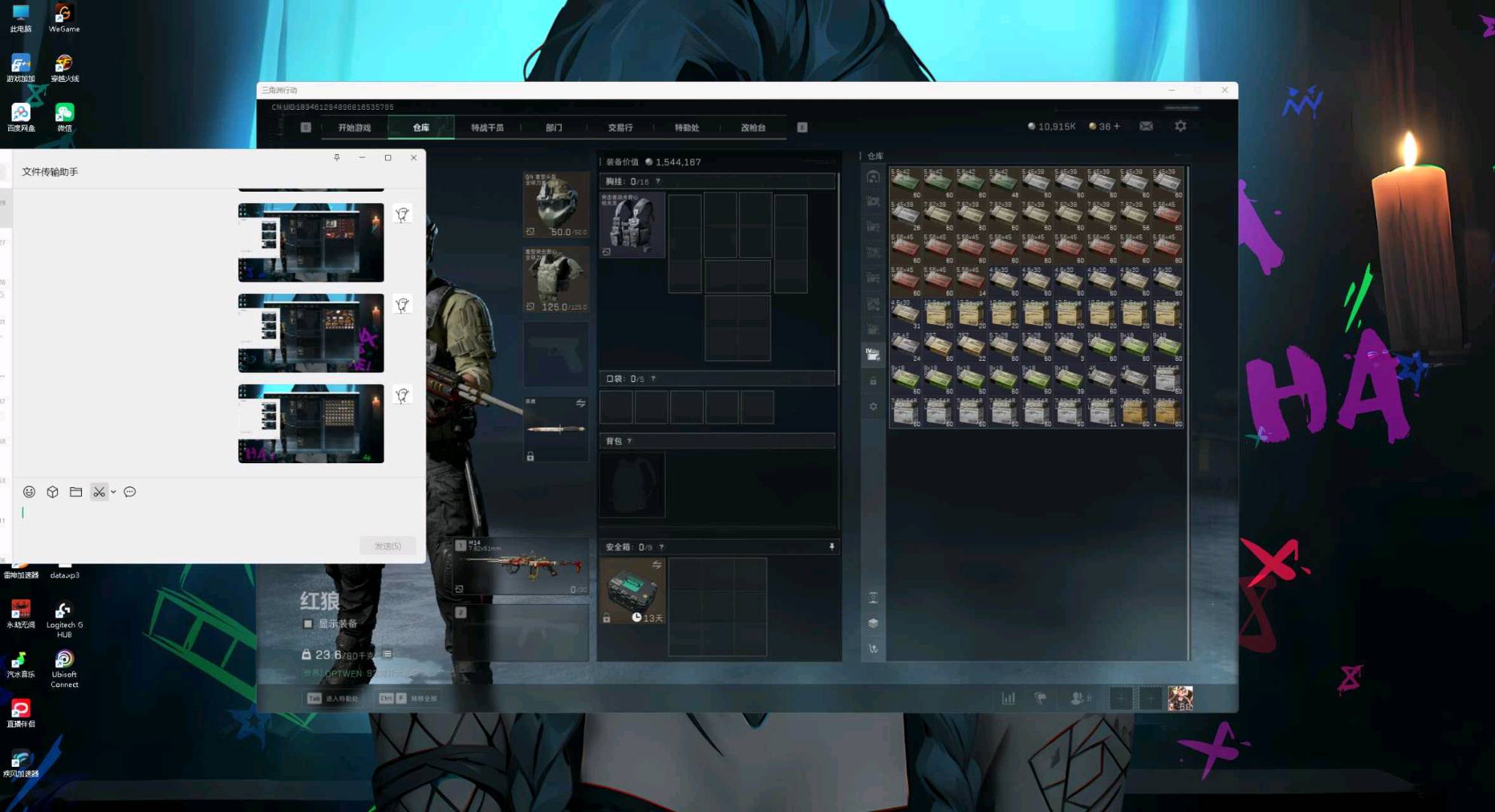Open the first visible sent screenshot thumbnail
The image size is (1495, 812).
point(311,242)
